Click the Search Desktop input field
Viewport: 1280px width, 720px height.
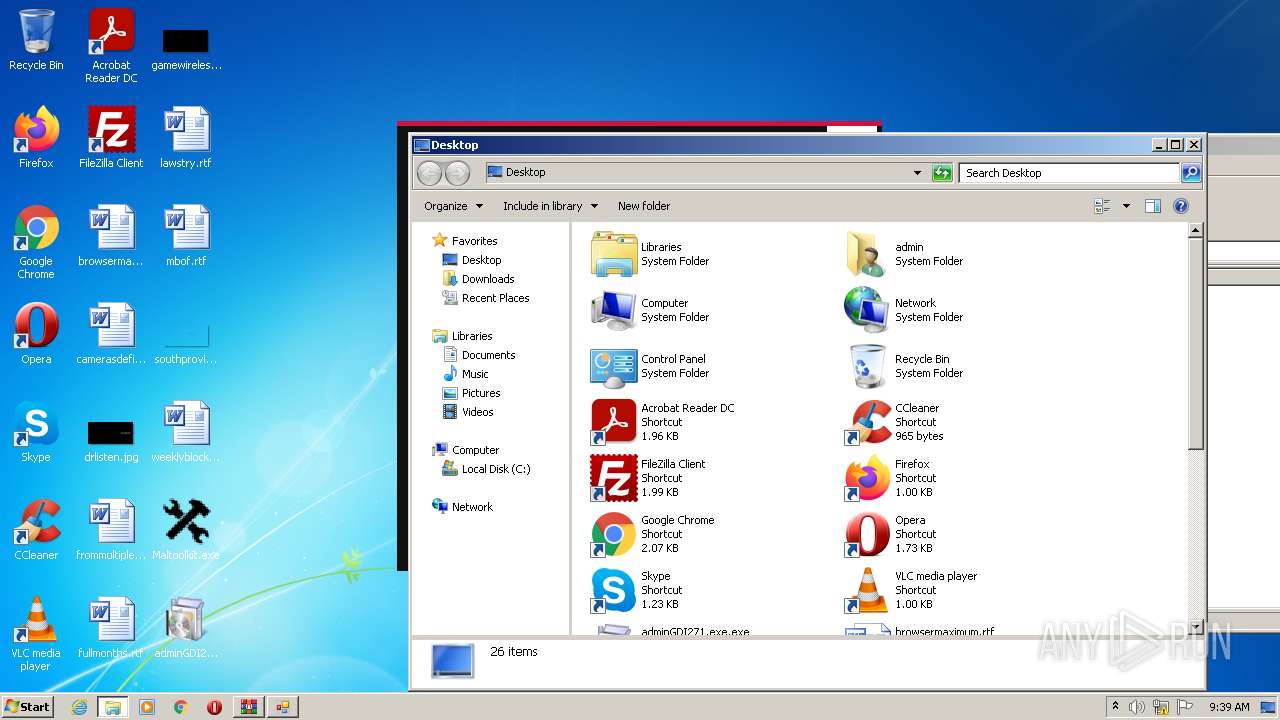pos(1069,173)
